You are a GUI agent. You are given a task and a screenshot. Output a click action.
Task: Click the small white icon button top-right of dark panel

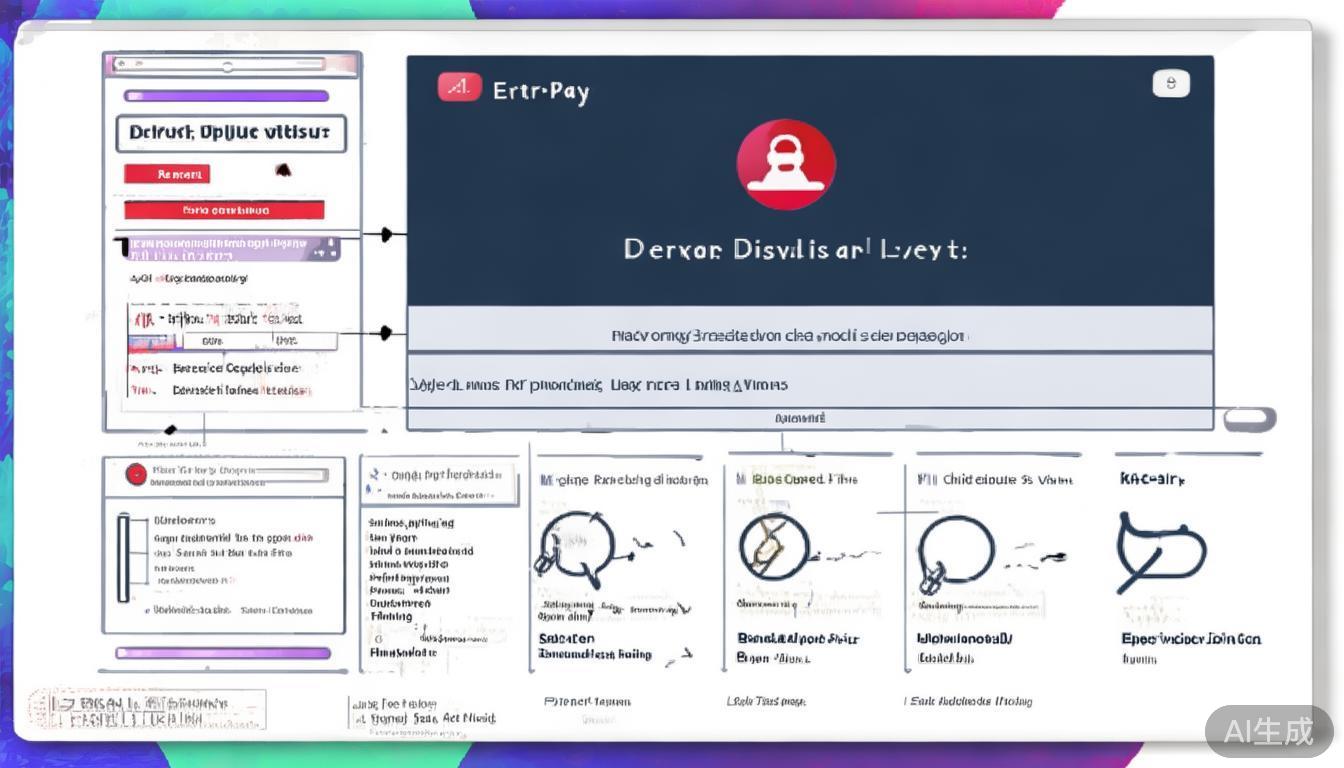click(1171, 83)
